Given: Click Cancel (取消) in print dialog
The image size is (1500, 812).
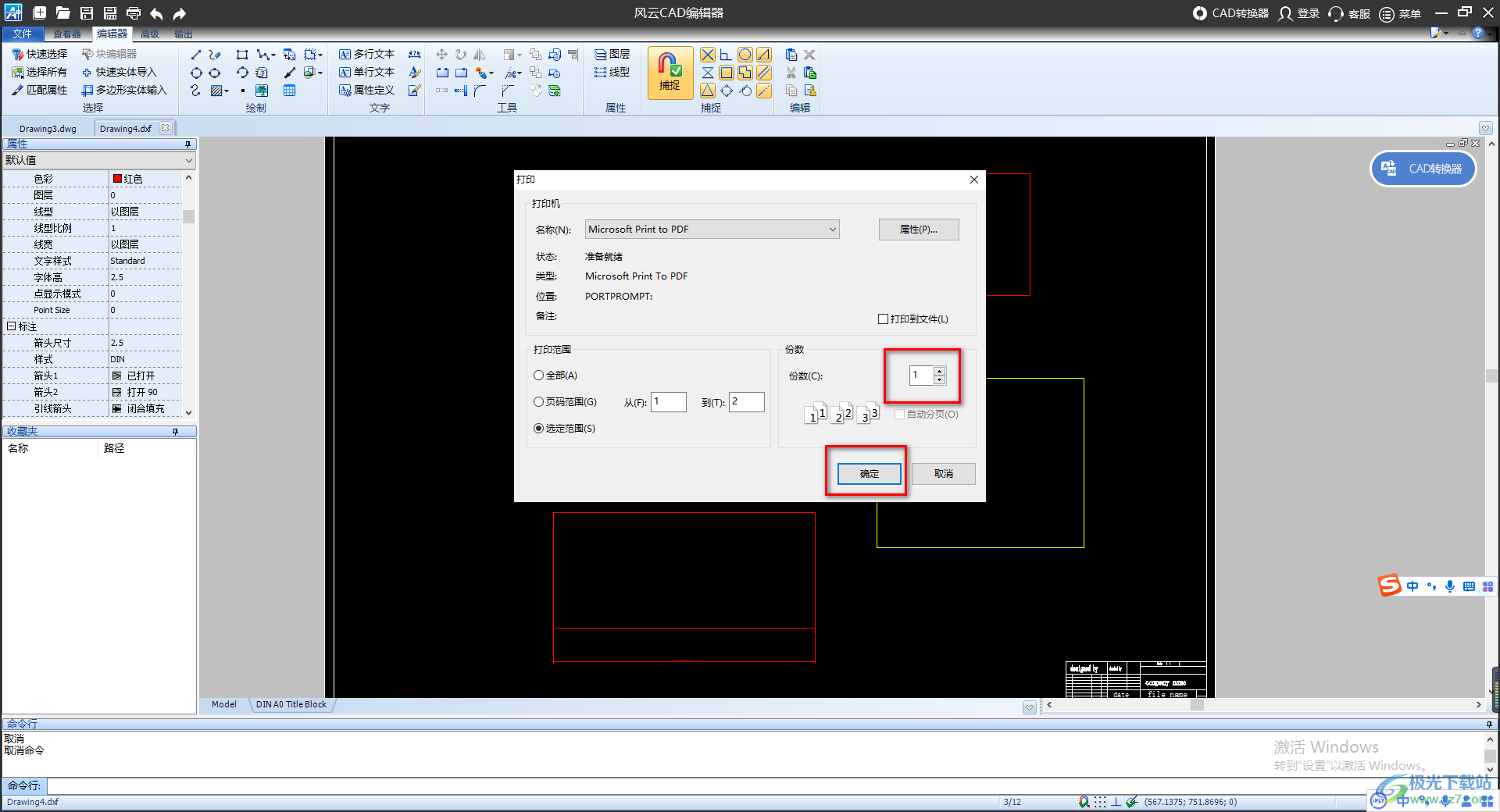Looking at the screenshot, I should tap(943, 474).
